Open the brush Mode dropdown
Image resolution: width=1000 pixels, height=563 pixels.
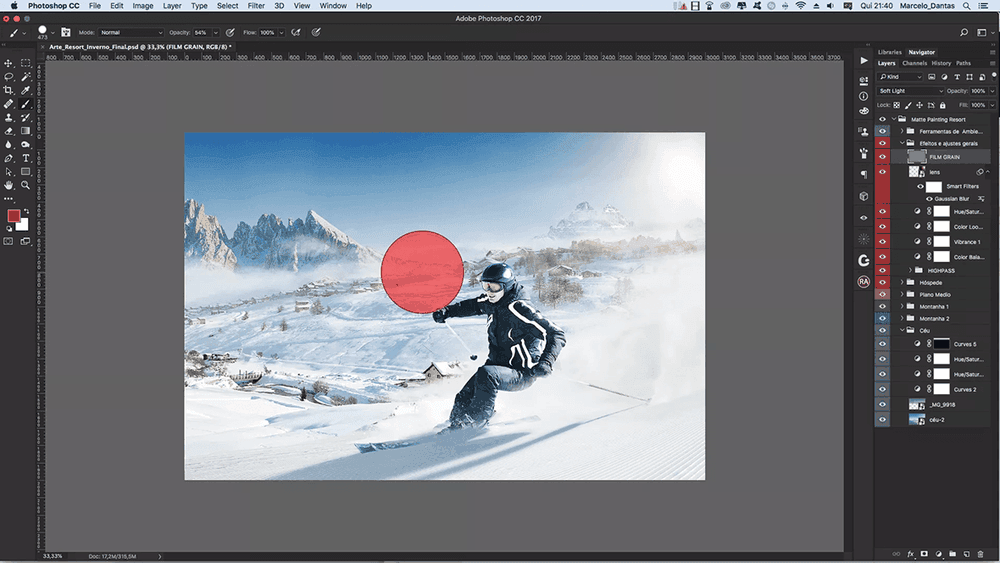coord(130,32)
